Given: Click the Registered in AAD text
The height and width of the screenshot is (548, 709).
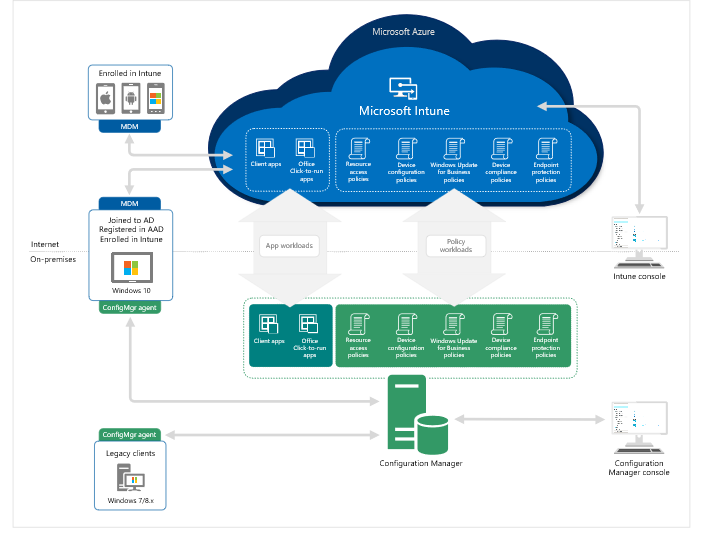Looking at the screenshot, I should pos(131,230).
